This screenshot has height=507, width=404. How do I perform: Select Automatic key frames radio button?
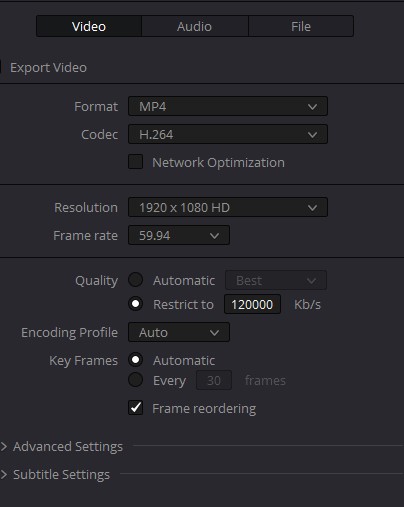click(x=136, y=360)
